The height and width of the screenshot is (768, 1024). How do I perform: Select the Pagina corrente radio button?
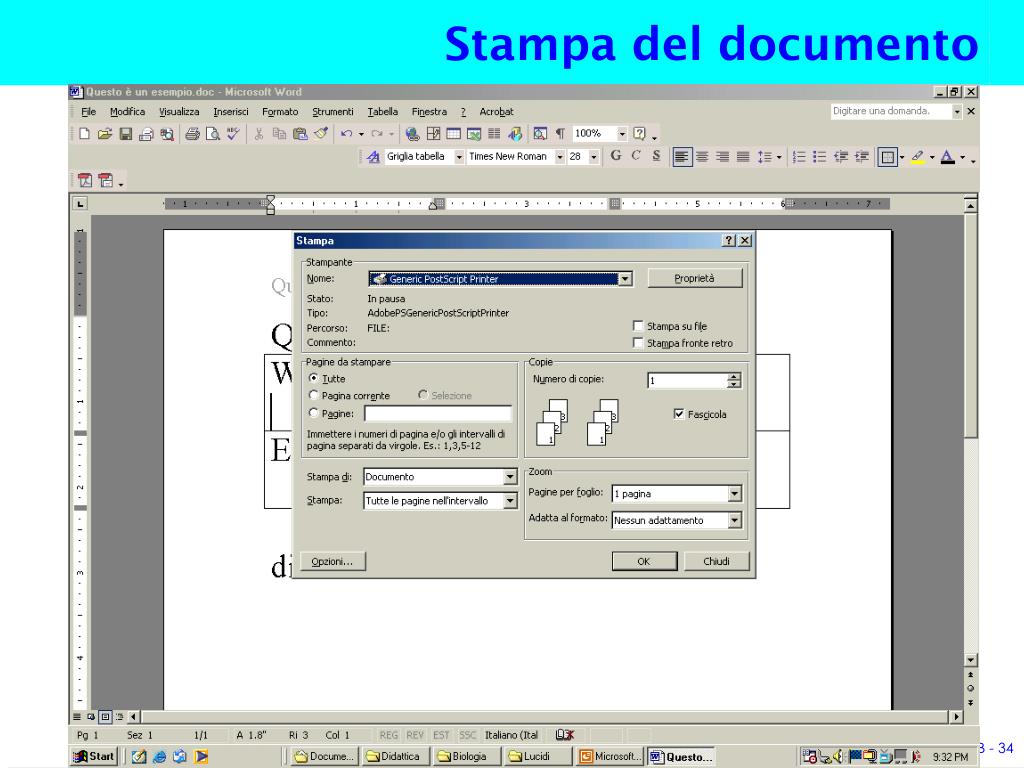coord(313,395)
